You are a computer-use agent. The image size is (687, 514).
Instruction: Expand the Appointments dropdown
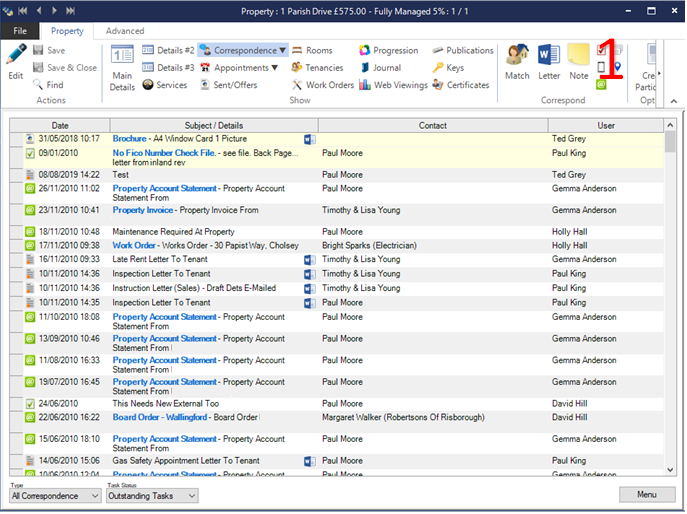(x=275, y=68)
